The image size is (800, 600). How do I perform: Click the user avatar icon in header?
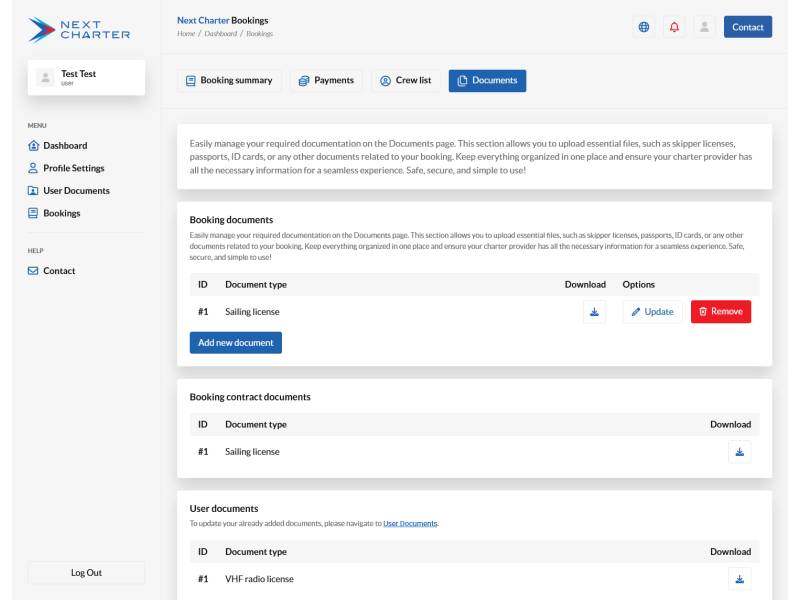coord(704,27)
